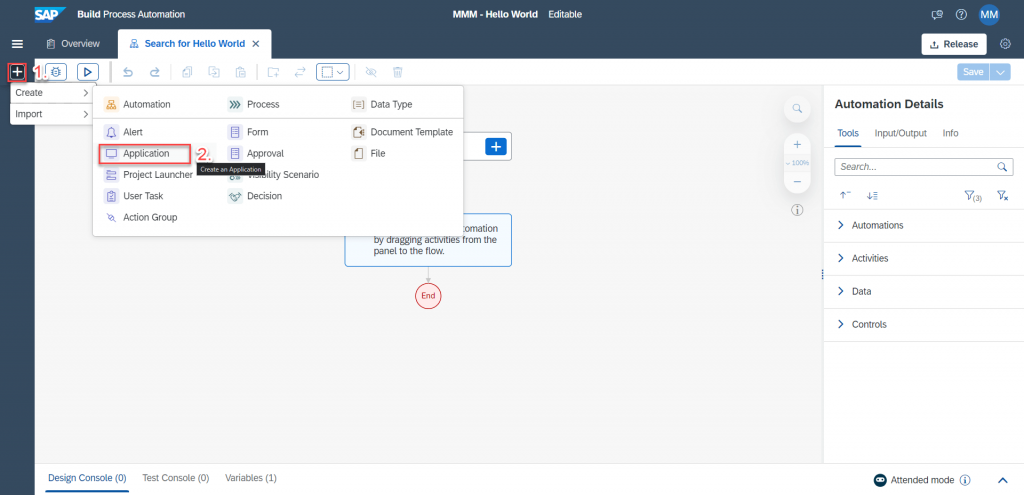Switch to the Input/Output tab
Screen dimensions: 1024x495
pos(901,133)
